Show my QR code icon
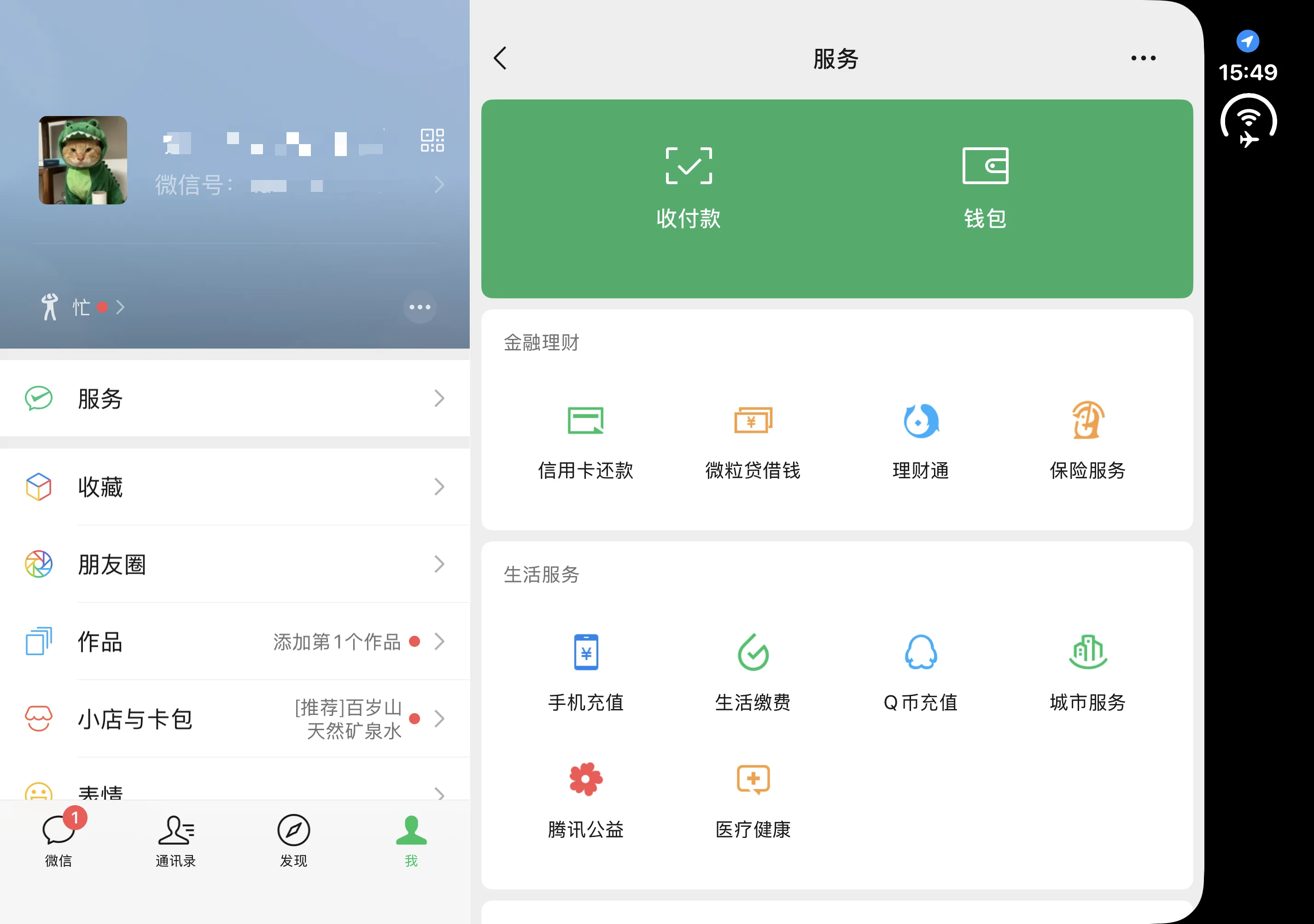 [x=432, y=140]
